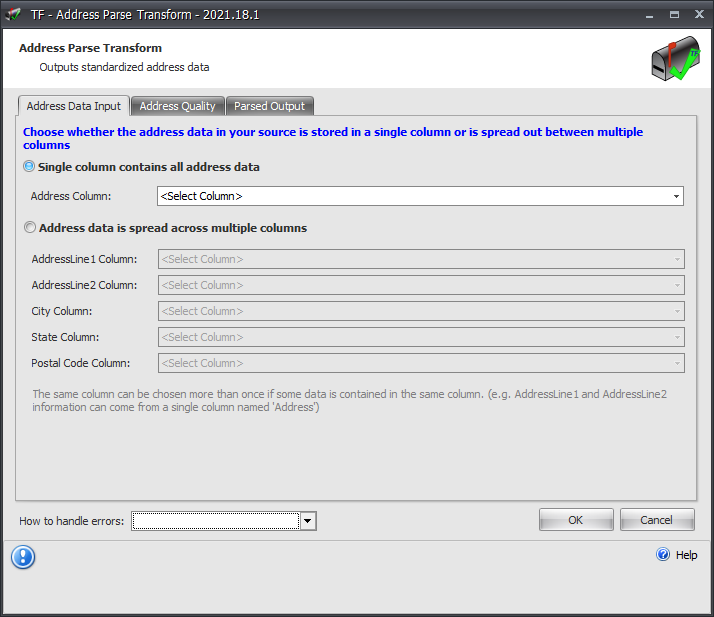Image resolution: width=714 pixels, height=617 pixels.
Task: Open the AddressLine2 Column dropdown
Action: click(x=421, y=285)
